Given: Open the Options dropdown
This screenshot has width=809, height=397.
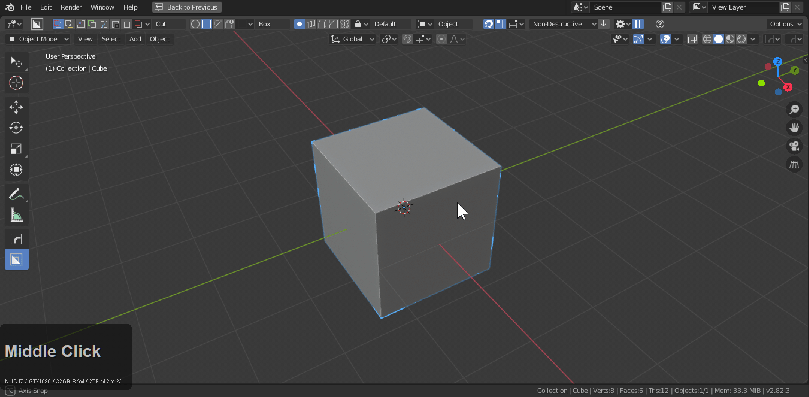Looking at the screenshot, I should click(x=785, y=24).
